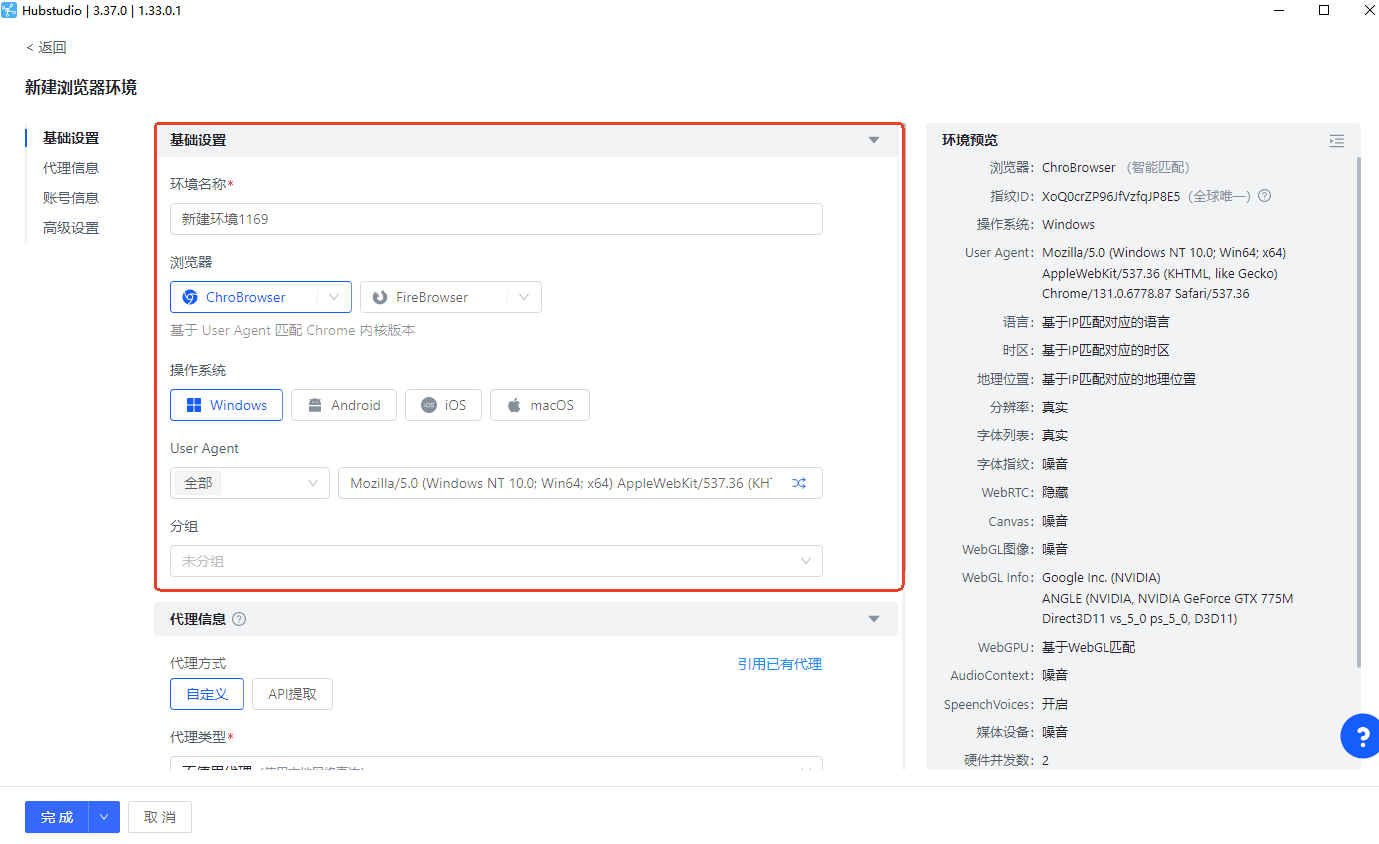Go to 高级设置 in side navigation
Viewport: 1379px width, 844px height.
[71, 228]
